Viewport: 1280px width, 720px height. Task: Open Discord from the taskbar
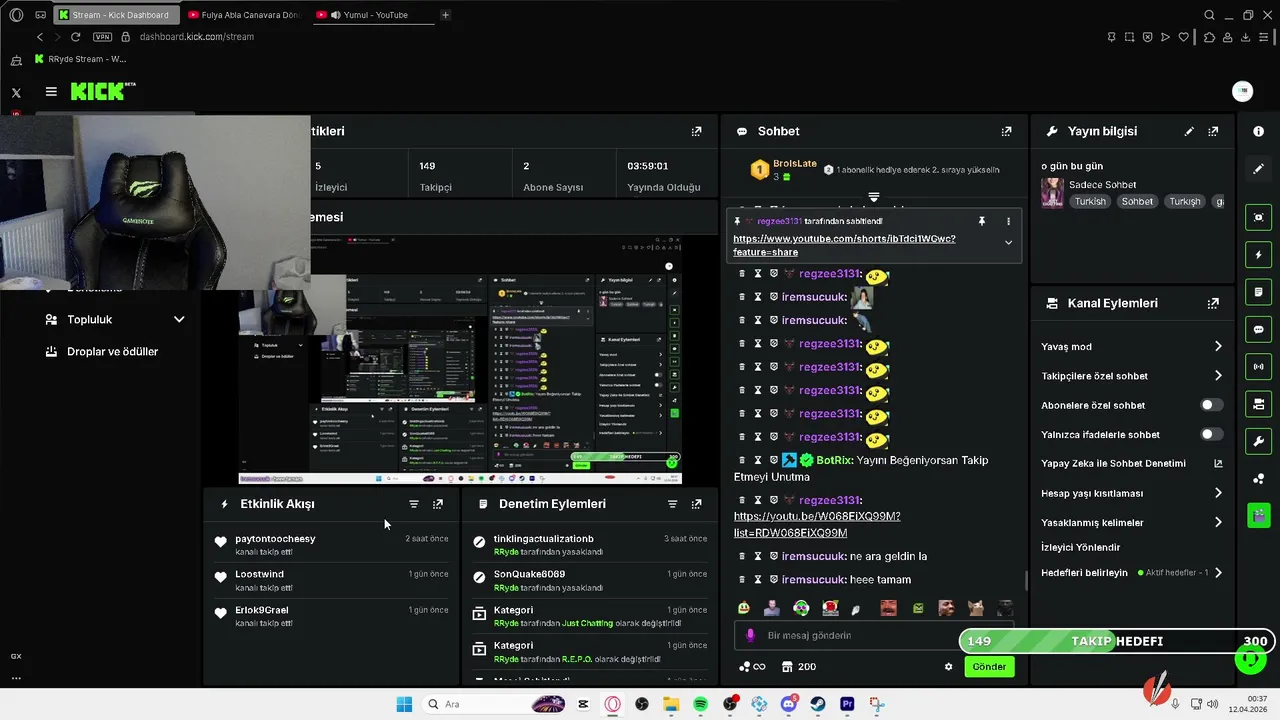click(789, 705)
